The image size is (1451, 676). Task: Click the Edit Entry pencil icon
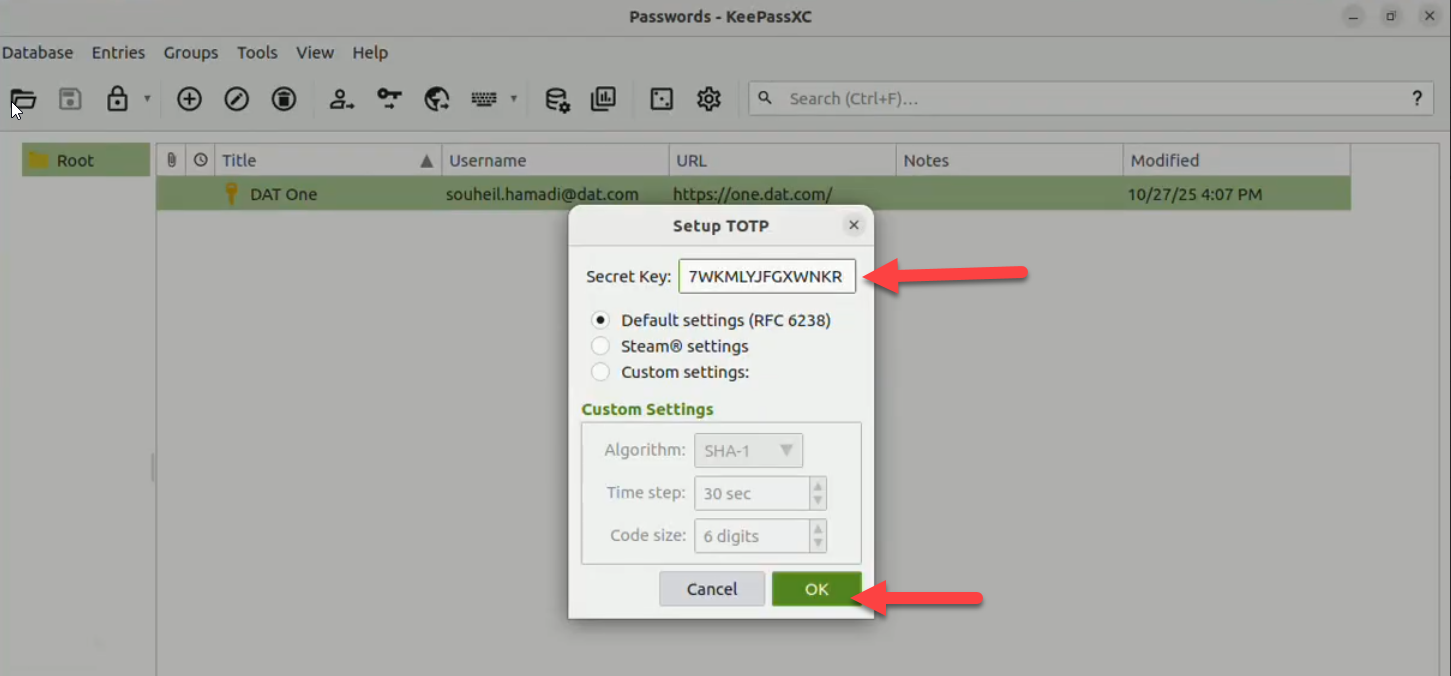click(237, 99)
